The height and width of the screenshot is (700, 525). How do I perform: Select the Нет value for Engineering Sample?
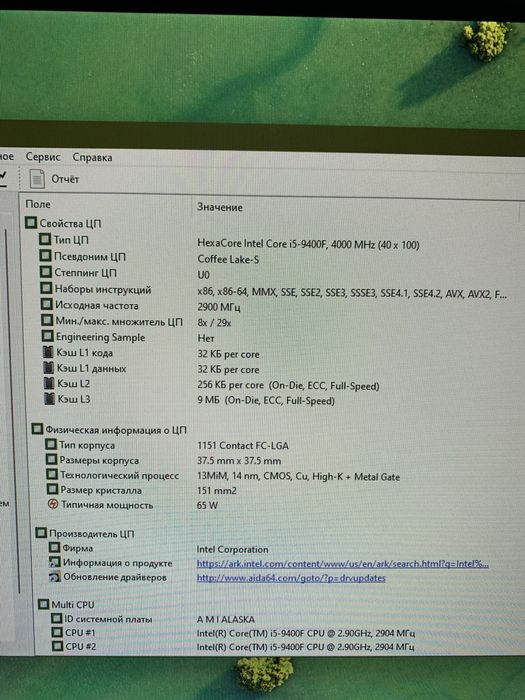coord(206,338)
